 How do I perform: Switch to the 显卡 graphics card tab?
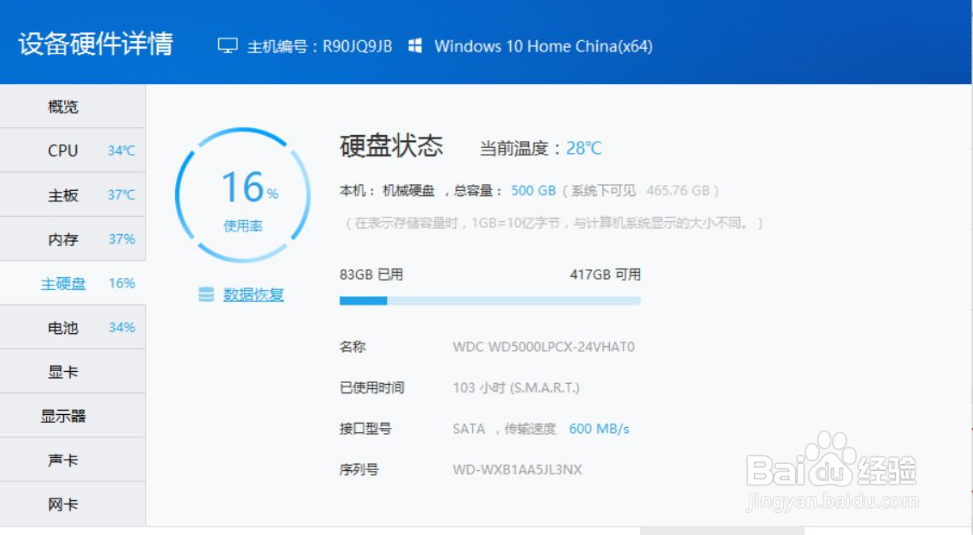point(73,371)
